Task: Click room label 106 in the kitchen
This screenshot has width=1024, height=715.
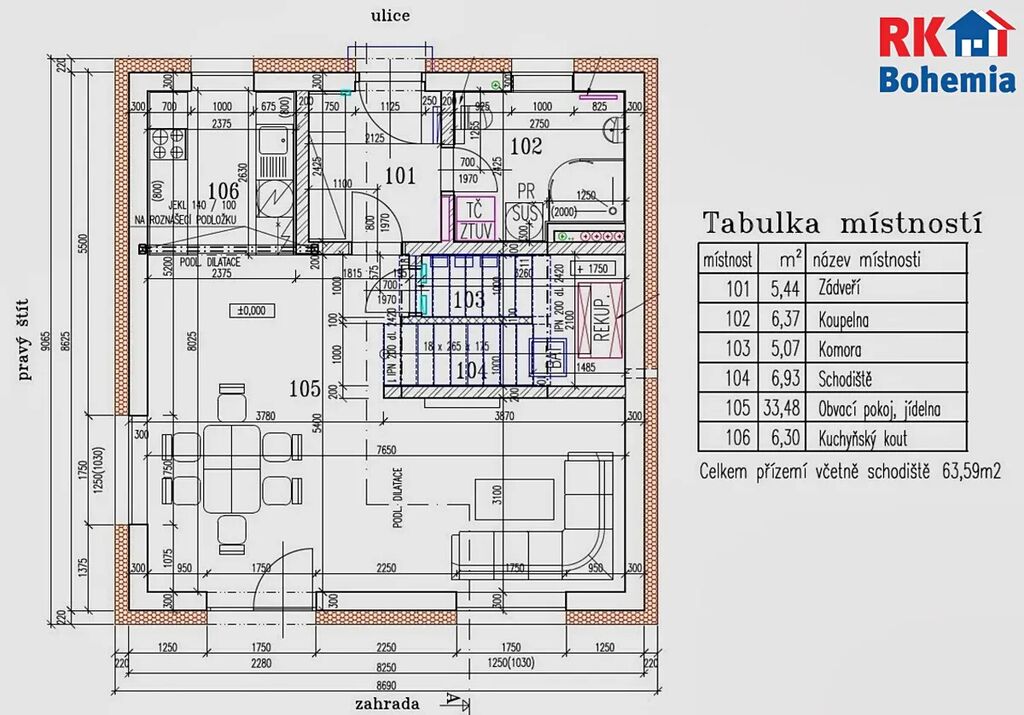Action: [222, 190]
